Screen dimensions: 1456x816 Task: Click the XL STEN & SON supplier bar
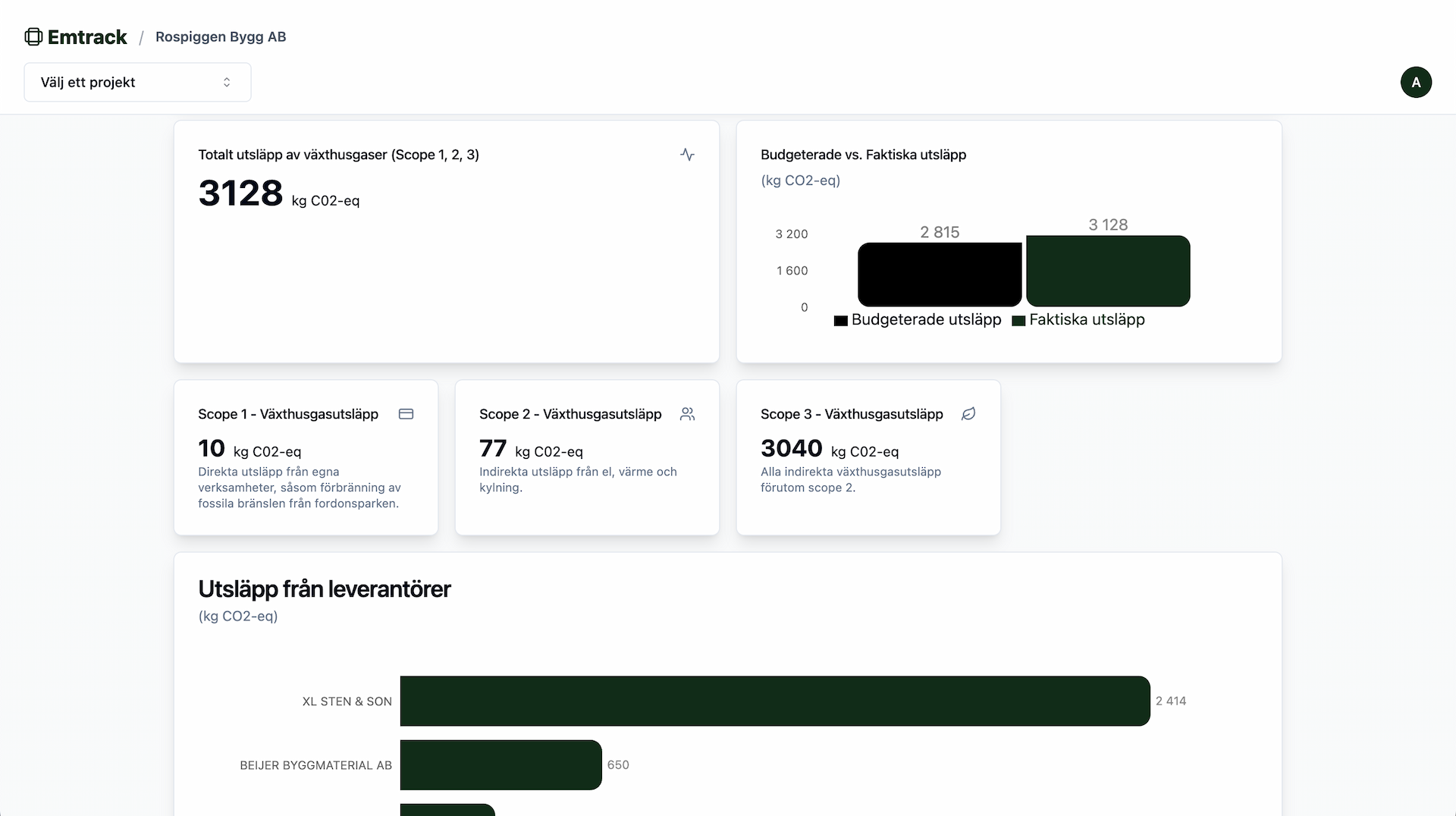click(775, 701)
